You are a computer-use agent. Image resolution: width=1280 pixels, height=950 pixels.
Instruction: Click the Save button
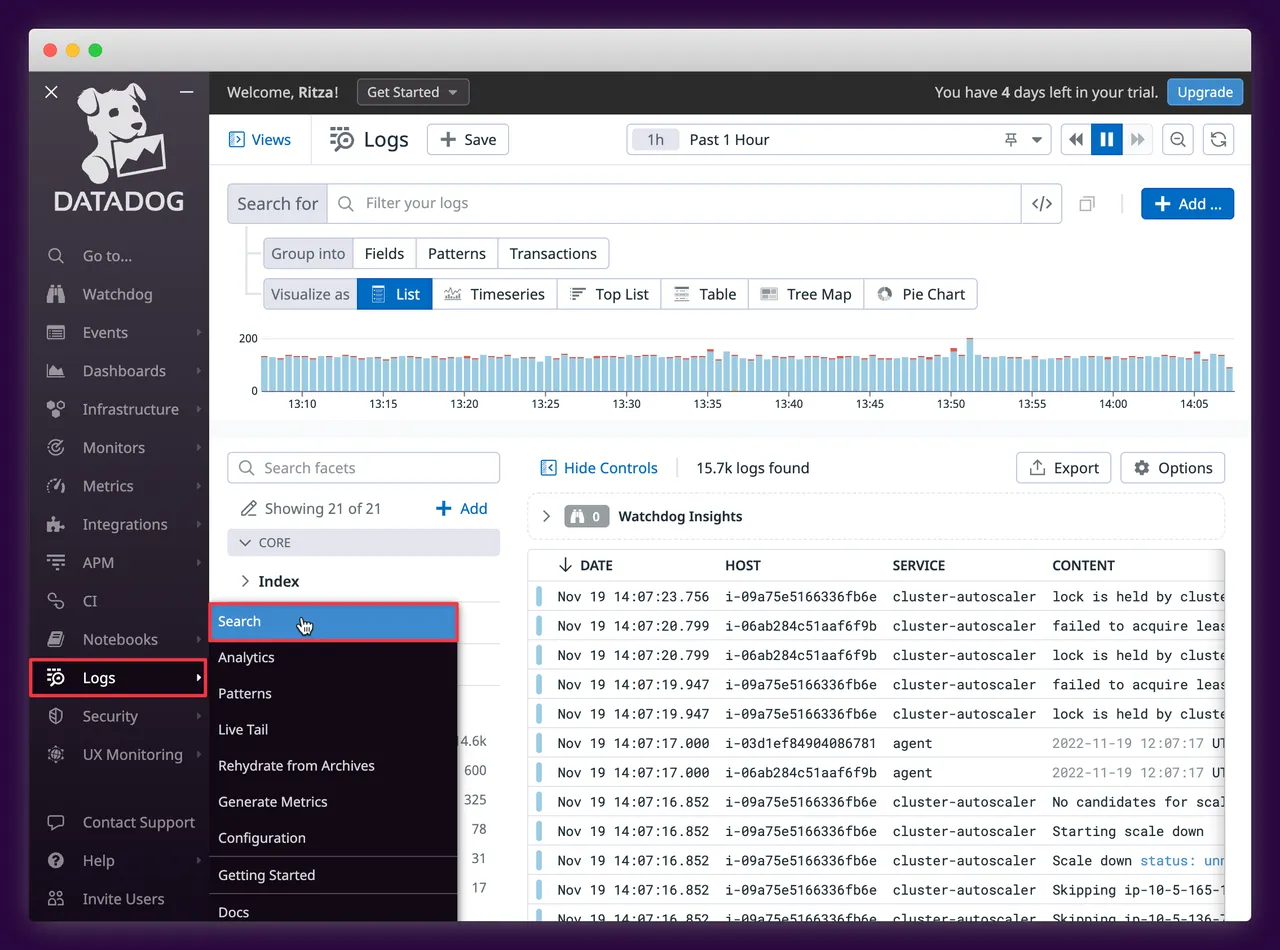click(x=468, y=140)
